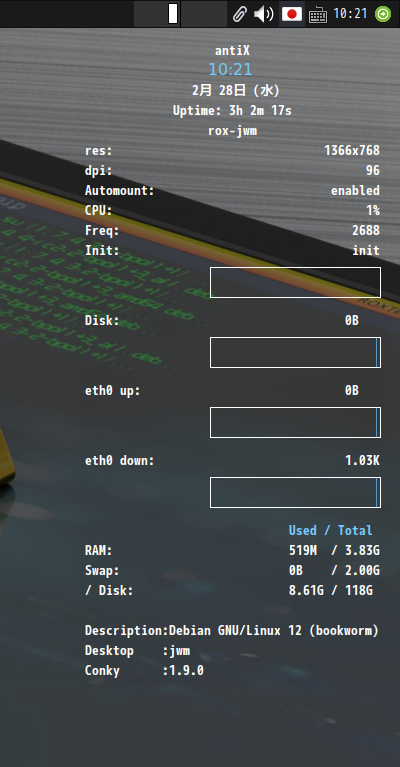Viewport: 400px width, 767px height.
Task: Click the dpi value 96
Action: 373,171
